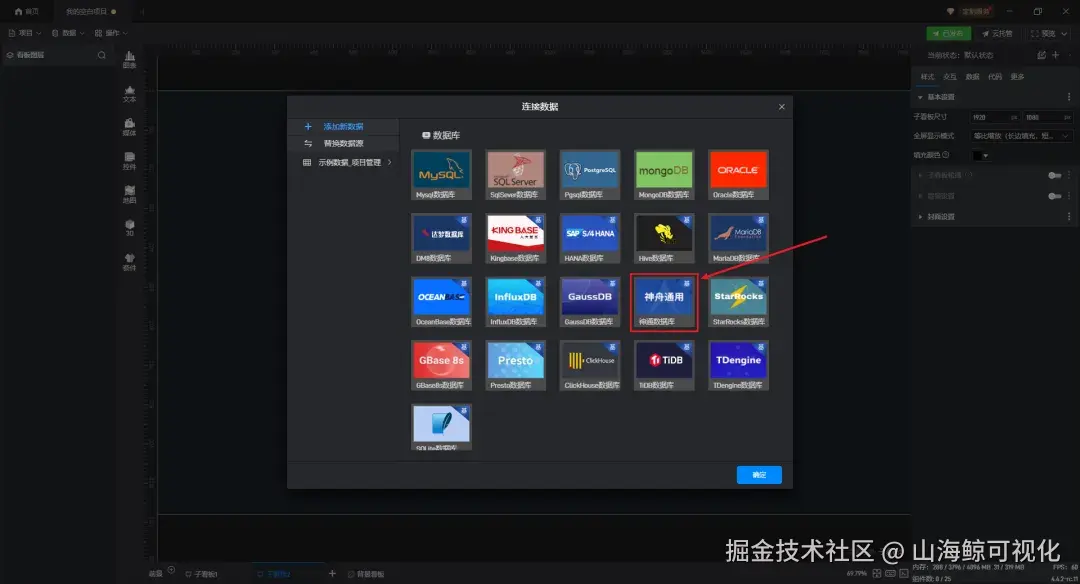Image resolution: width=1080 pixels, height=584 pixels.
Task: Close the 连接数据 dialog
Action: [782, 107]
